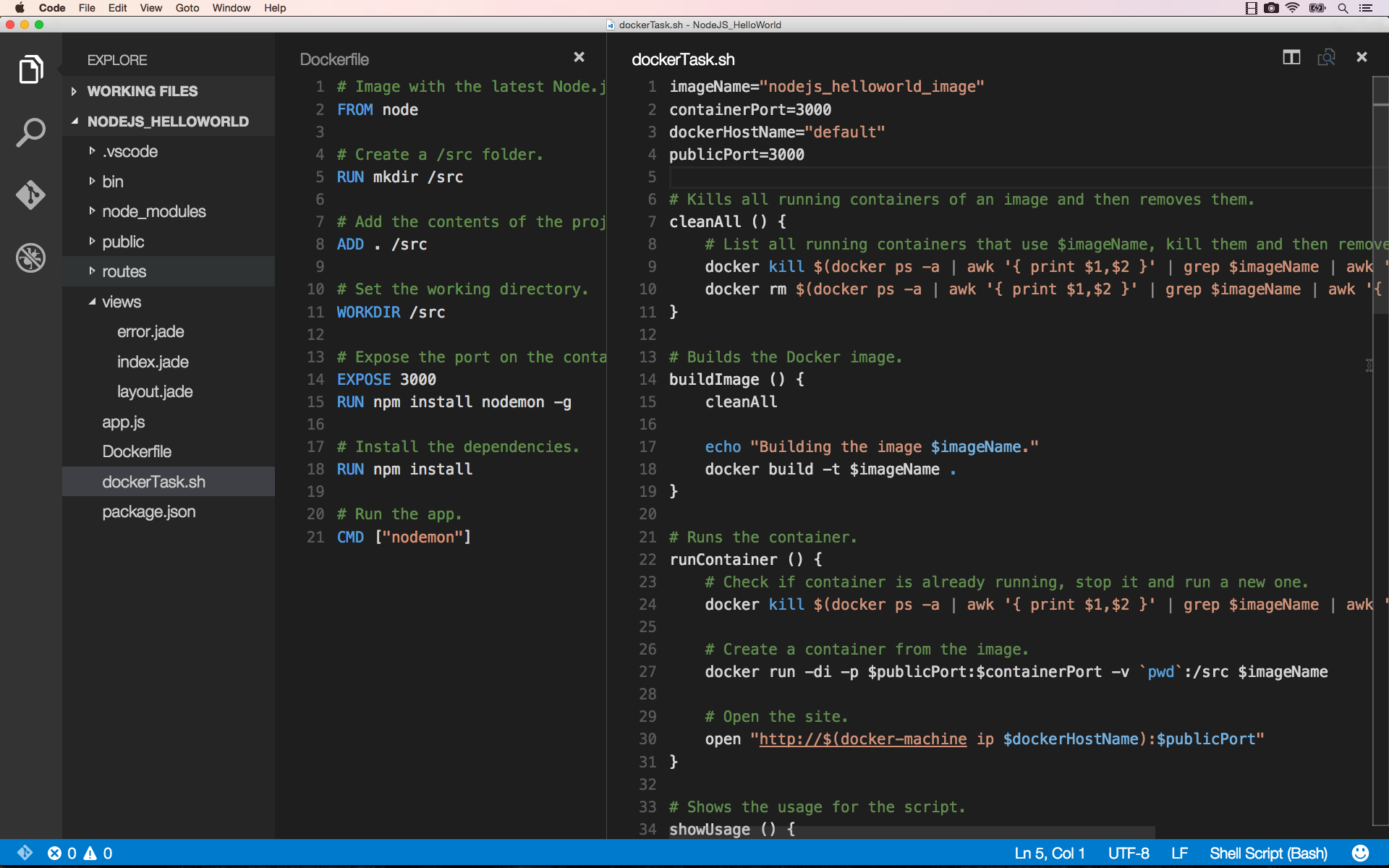Viewport: 1389px width, 868px height.
Task: Click the feedback smiley in the status bar
Action: [x=1361, y=853]
